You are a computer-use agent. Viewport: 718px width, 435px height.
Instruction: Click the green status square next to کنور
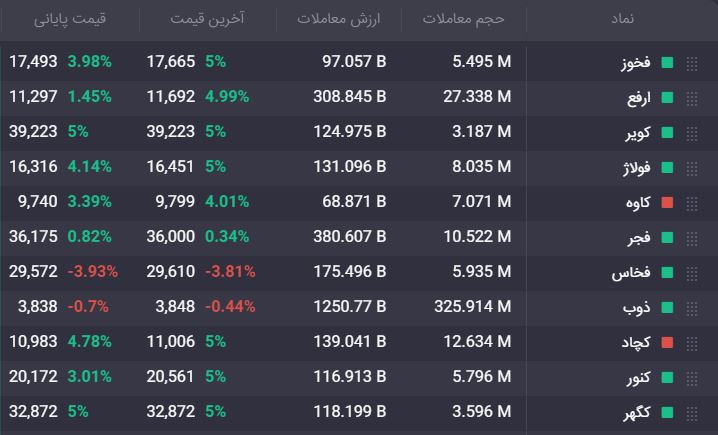pos(668,378)
